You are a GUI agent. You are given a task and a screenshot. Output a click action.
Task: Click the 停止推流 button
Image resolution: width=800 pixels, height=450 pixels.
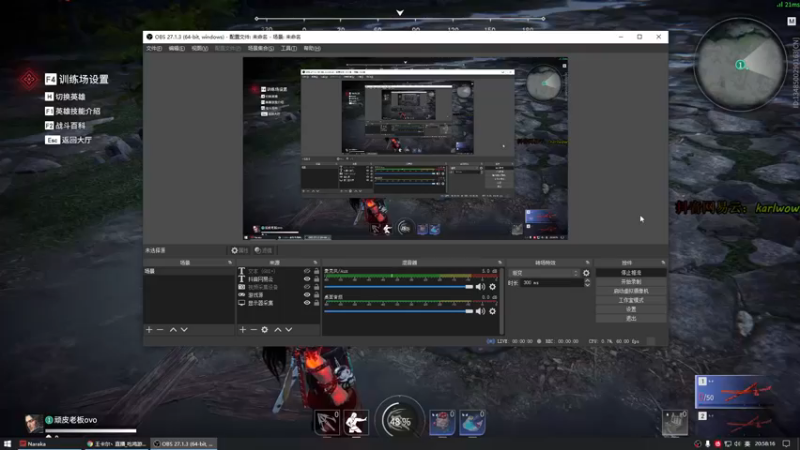[631, 273]
